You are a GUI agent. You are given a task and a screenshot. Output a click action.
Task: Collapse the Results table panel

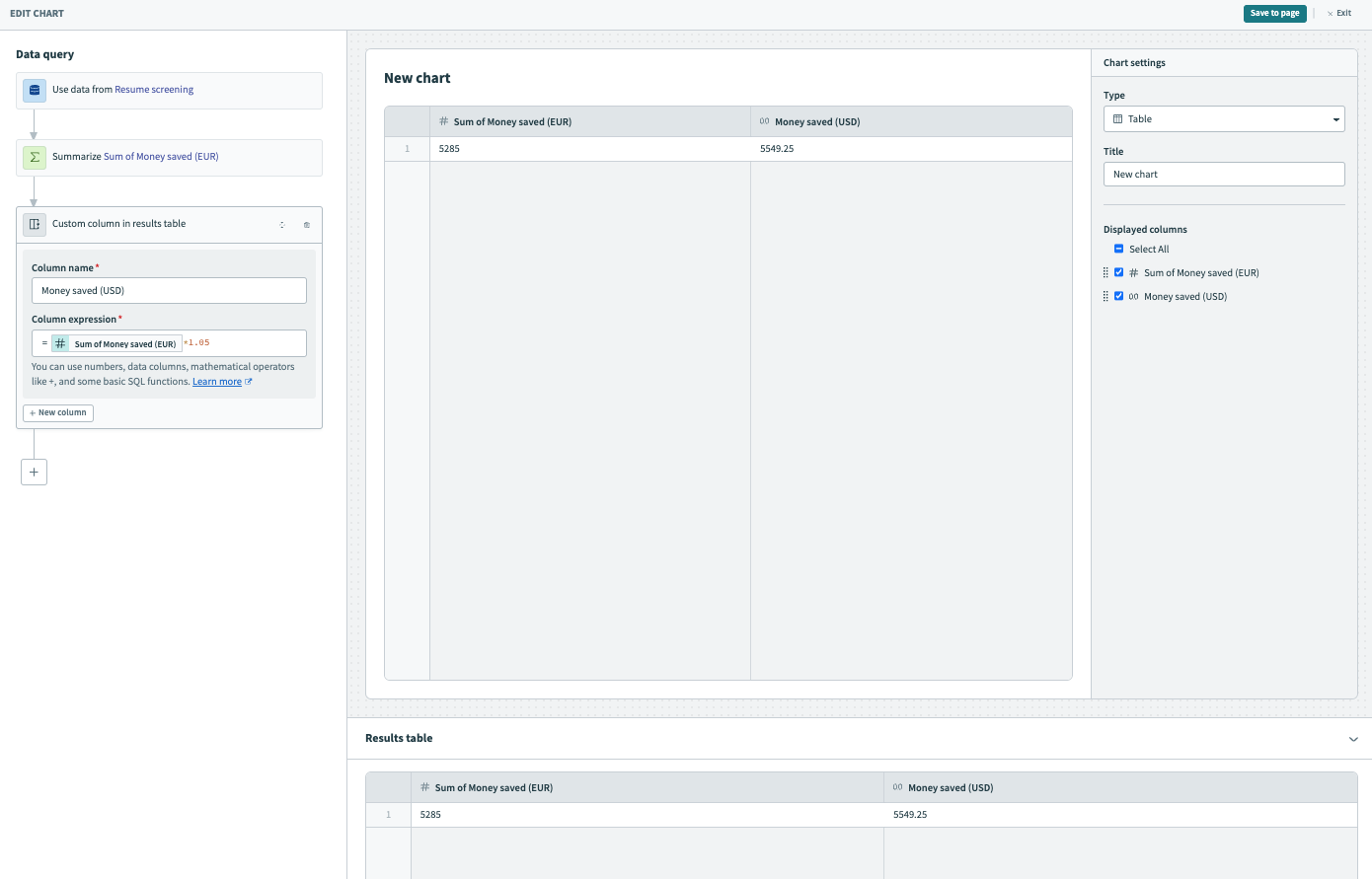[1353, 739]
